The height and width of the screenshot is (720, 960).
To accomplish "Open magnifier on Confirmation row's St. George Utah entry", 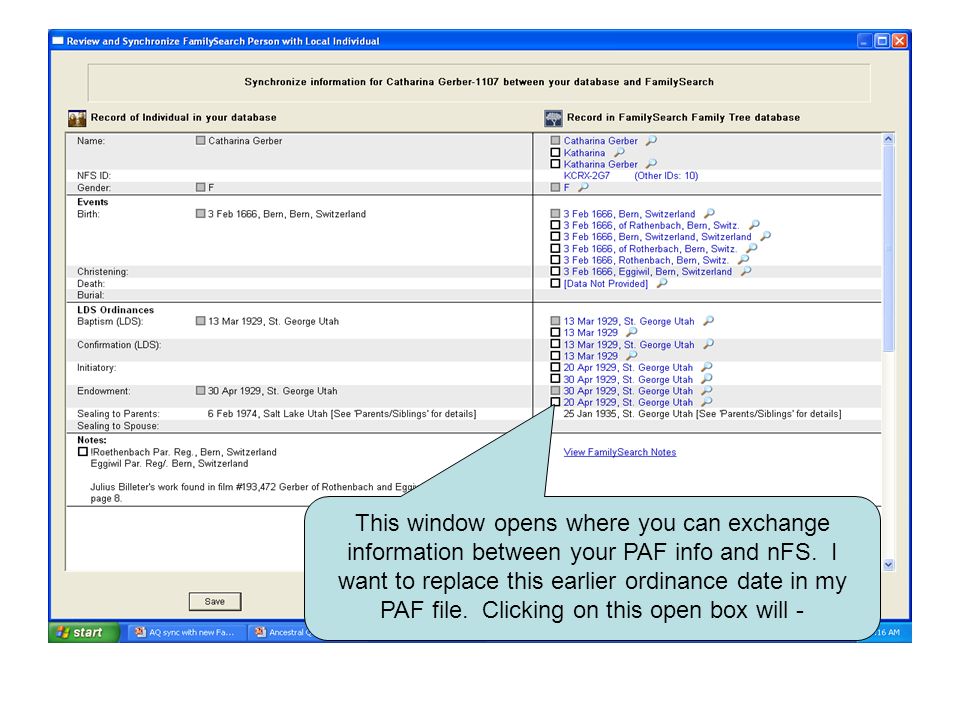I will [x=708, y=344].
